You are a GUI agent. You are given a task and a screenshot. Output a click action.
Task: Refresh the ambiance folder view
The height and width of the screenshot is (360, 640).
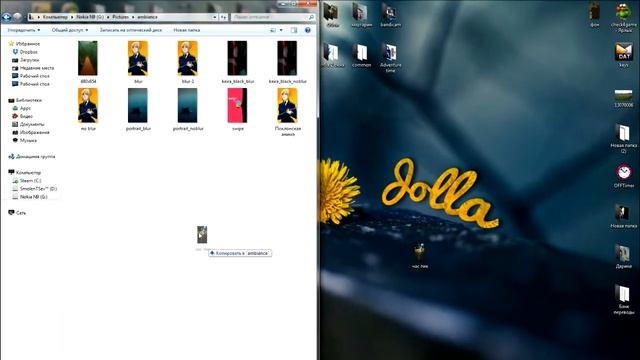(x=224, y=17)
